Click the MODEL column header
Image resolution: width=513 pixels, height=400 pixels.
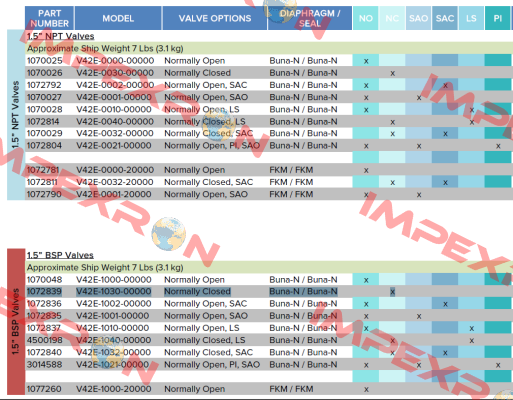118,18
